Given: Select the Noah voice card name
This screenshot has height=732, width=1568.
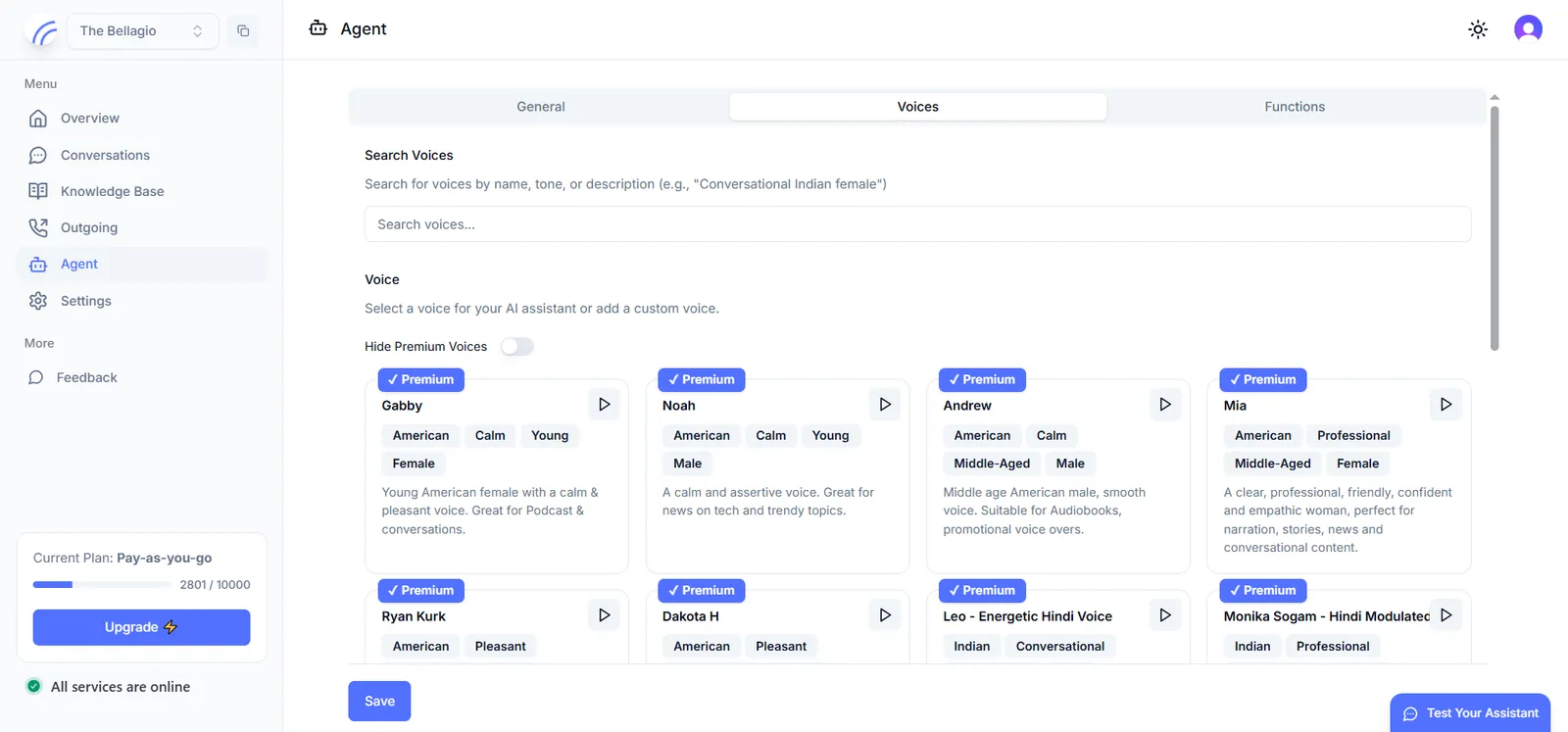Looking at the screenshot, I should pyautogui.click(x=678, y=406).
